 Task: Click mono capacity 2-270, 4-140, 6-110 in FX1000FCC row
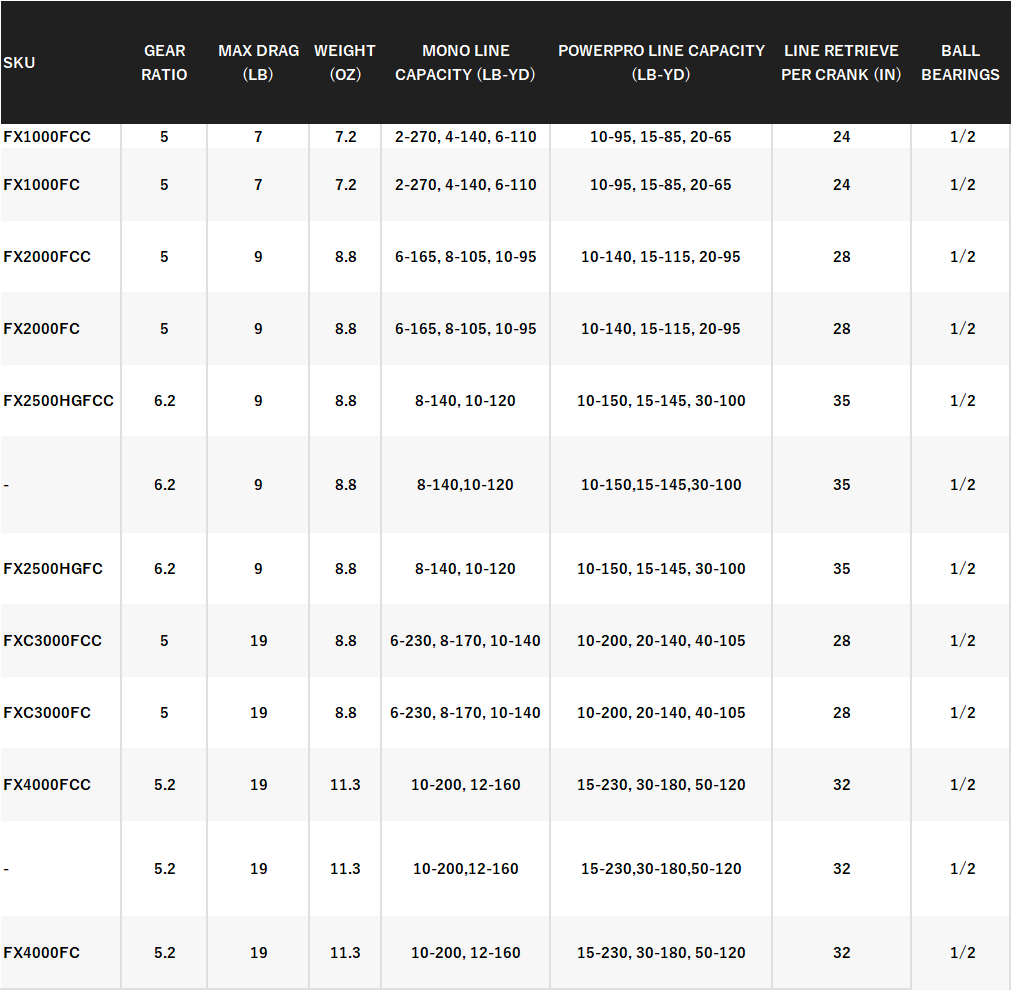point(466,137)
